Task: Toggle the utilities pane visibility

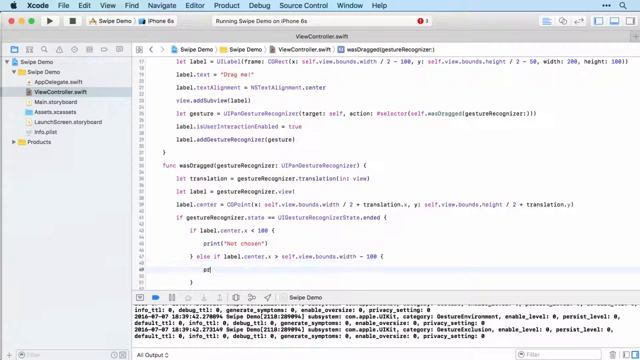Action: coord(630,21)
